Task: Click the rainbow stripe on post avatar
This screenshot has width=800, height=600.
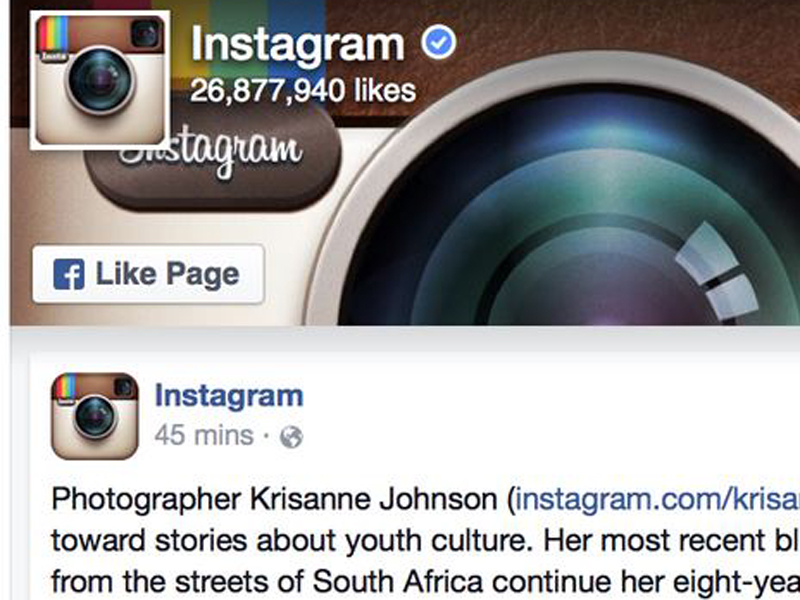Action: [66, 387]
